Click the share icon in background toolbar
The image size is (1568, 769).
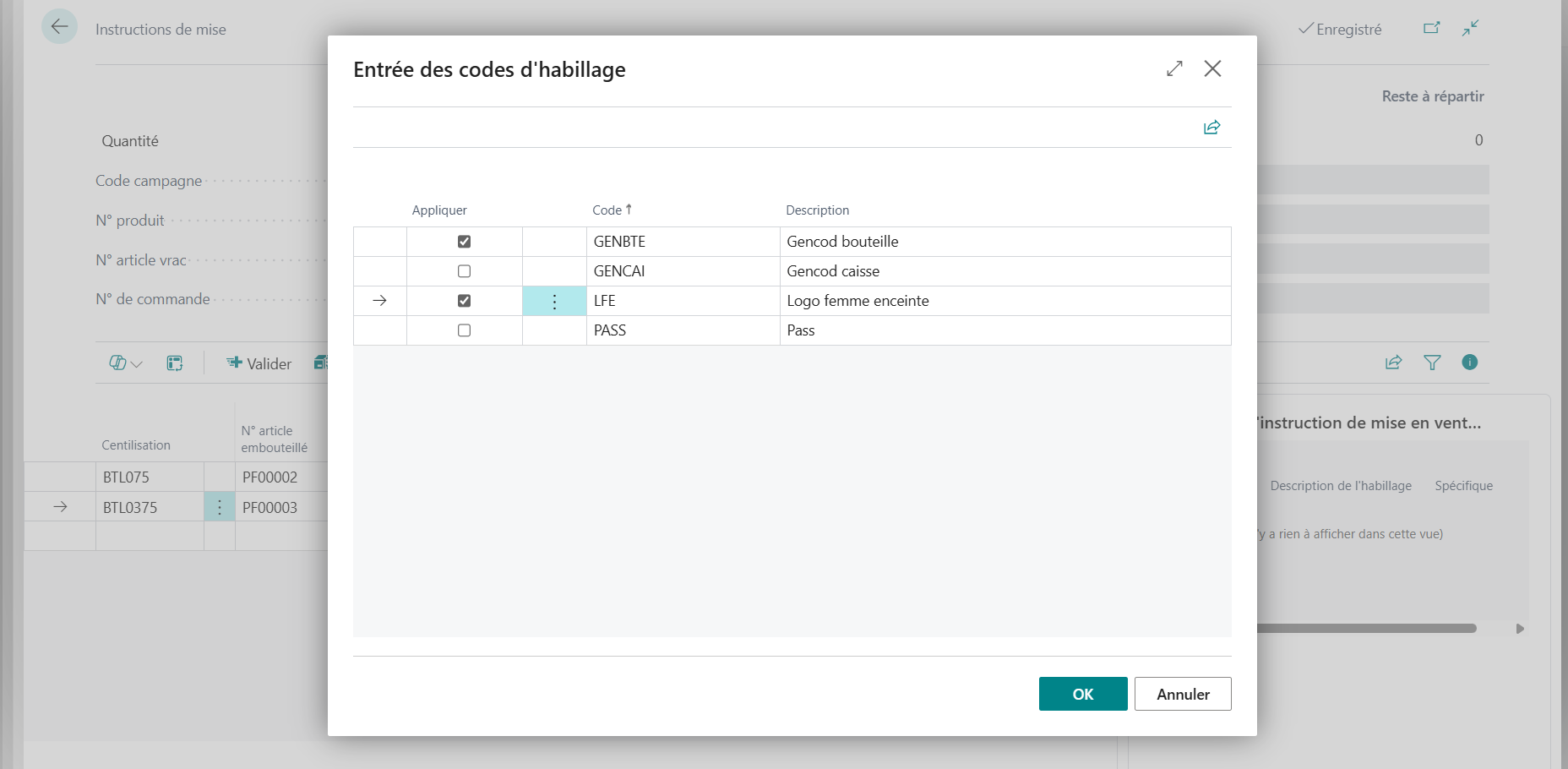[x=1393, y=363]
